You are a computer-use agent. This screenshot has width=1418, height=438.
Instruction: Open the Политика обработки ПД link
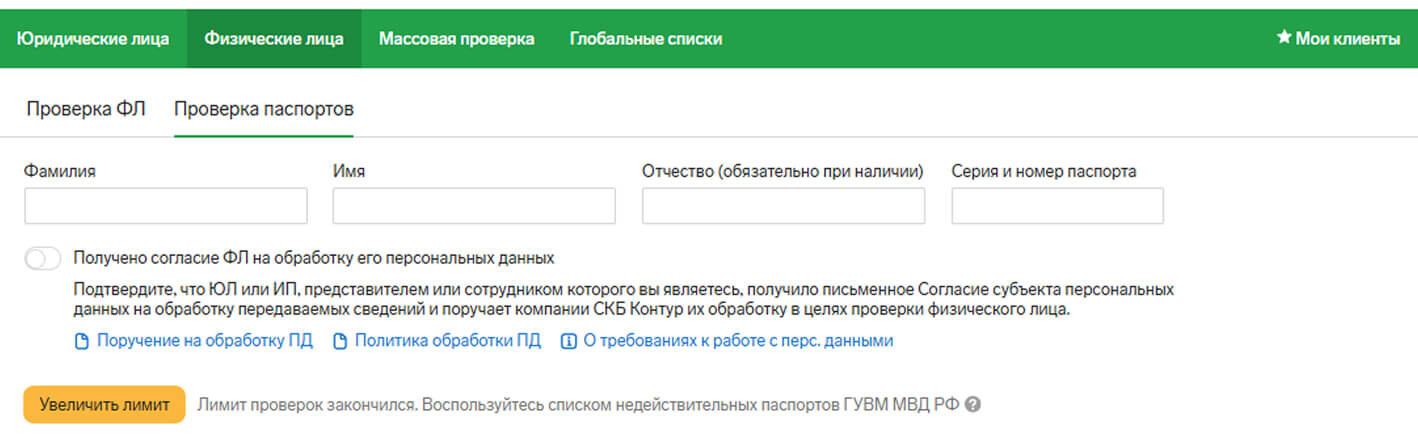coord(448,341)
